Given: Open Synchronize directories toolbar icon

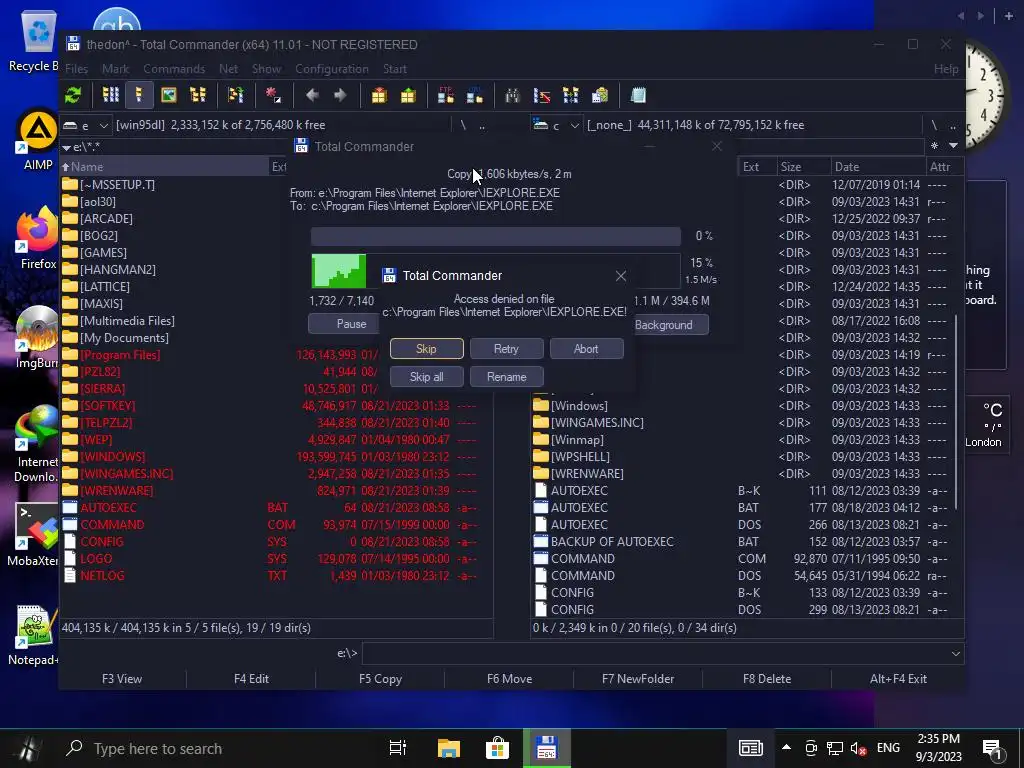Looking at the screenshot, I should 570,95.
